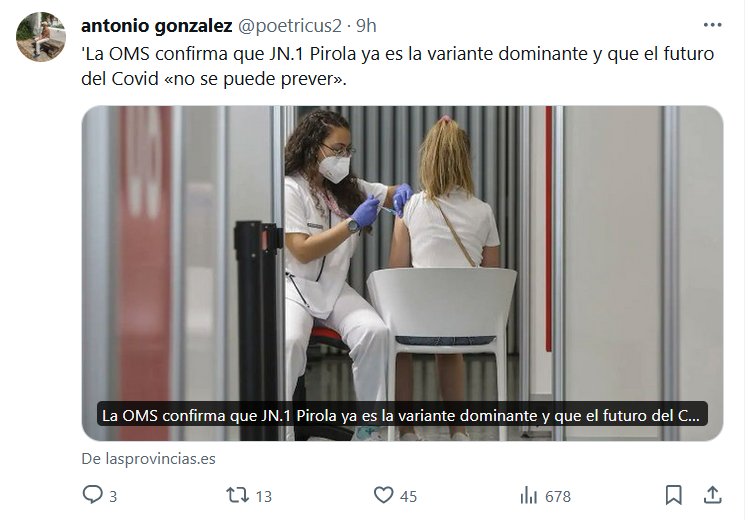Screen dimensions: 750x520
Task: Open the vaccination photo link card
Action: [402, 273]
